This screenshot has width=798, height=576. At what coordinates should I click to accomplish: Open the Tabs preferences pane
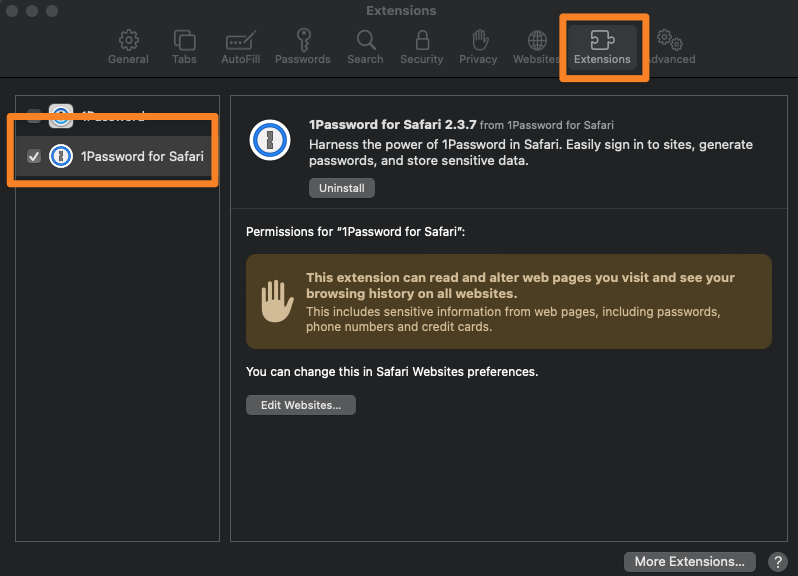click(x=184, y=47)
